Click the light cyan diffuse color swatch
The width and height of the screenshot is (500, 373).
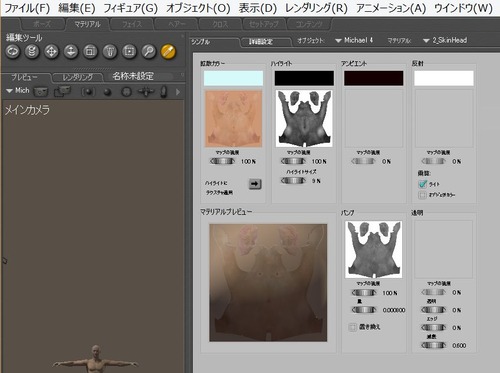click(x=233, y=78)
